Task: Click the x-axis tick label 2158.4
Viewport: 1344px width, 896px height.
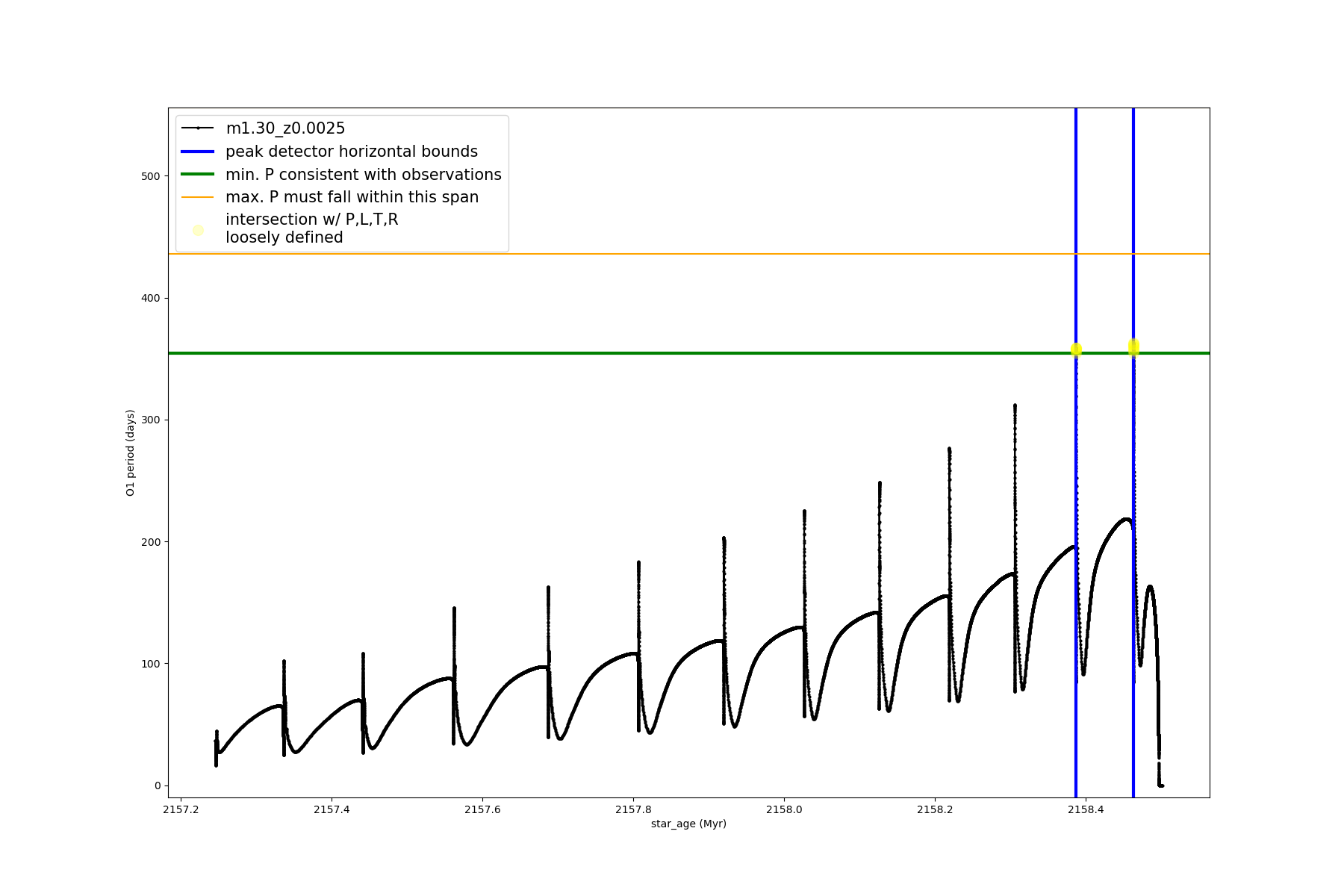Action: coord(1085,810)
